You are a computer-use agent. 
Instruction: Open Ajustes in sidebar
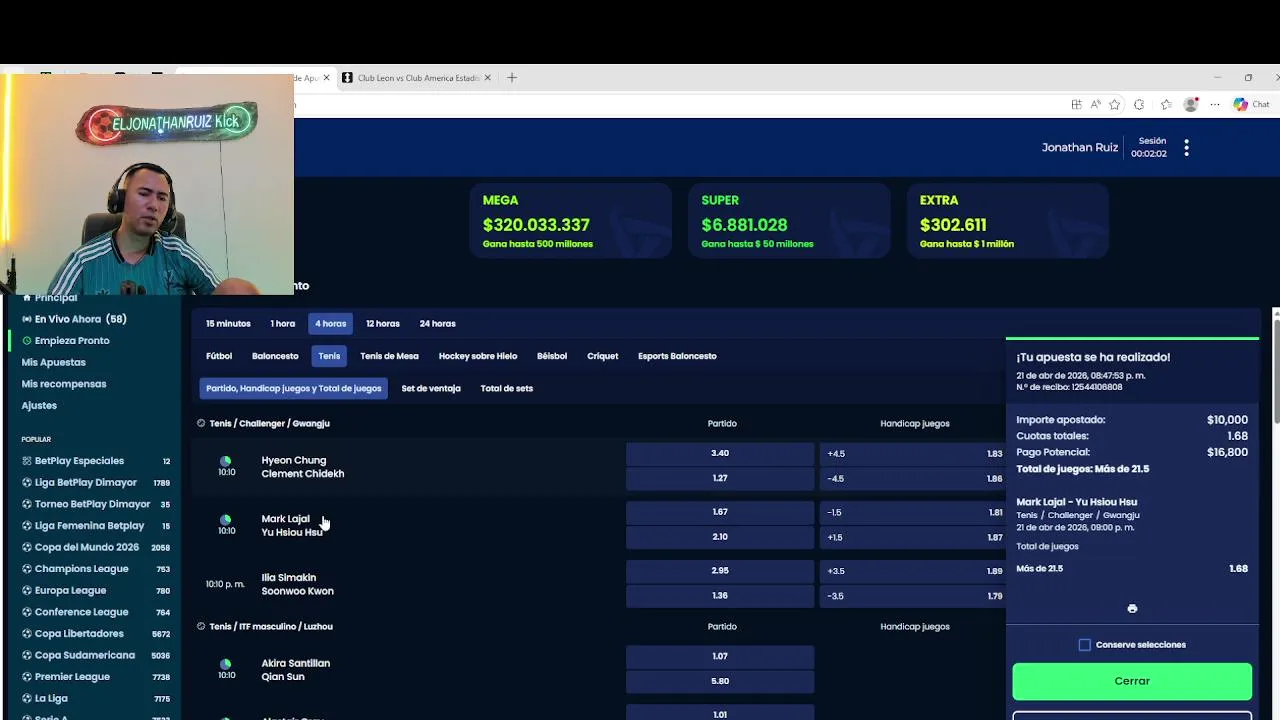[39, 406]
